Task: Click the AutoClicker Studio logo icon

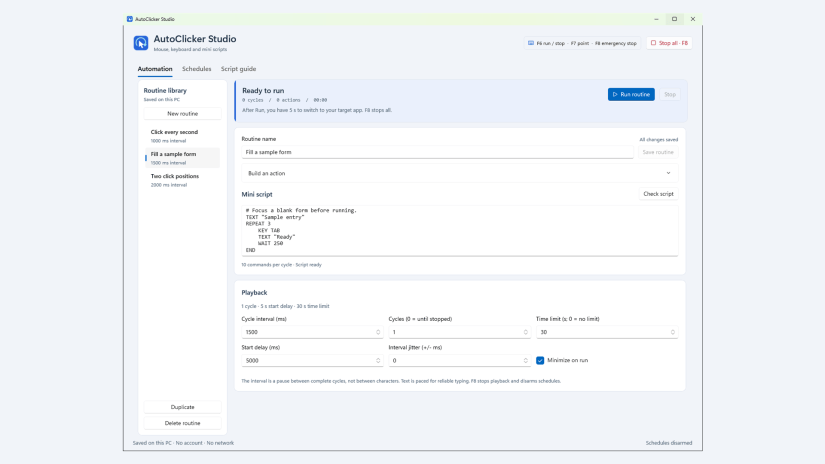Action: 140,43
